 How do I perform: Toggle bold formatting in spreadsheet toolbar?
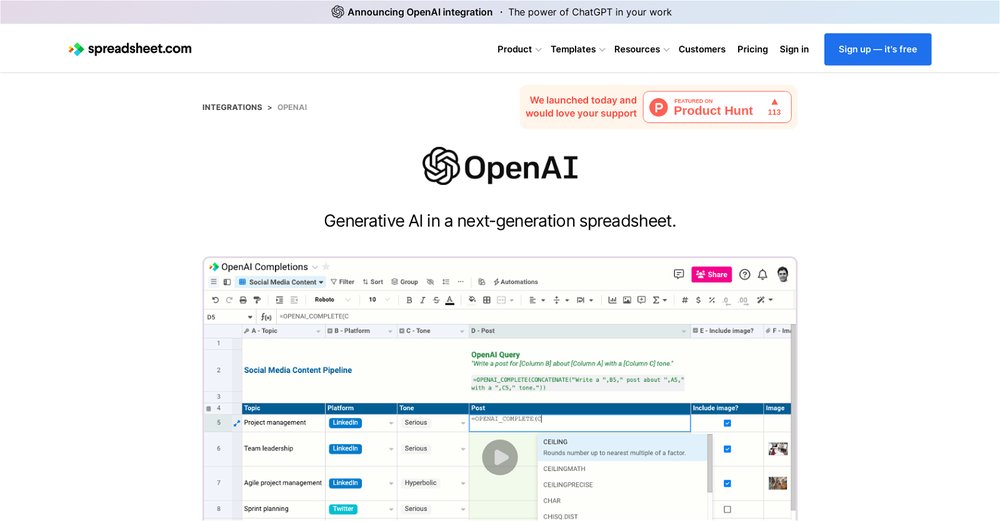pyautogui.click(x=409, y=300)
